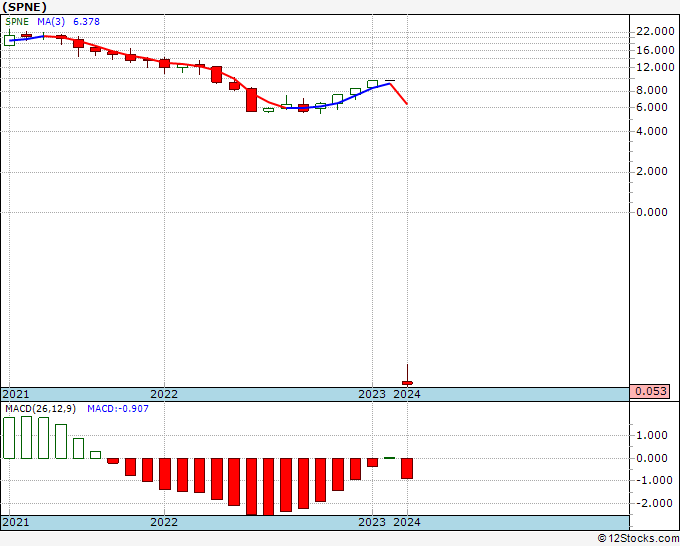
Task: Click the (SPNE) chart title
Action: click(x=24, y=7)
